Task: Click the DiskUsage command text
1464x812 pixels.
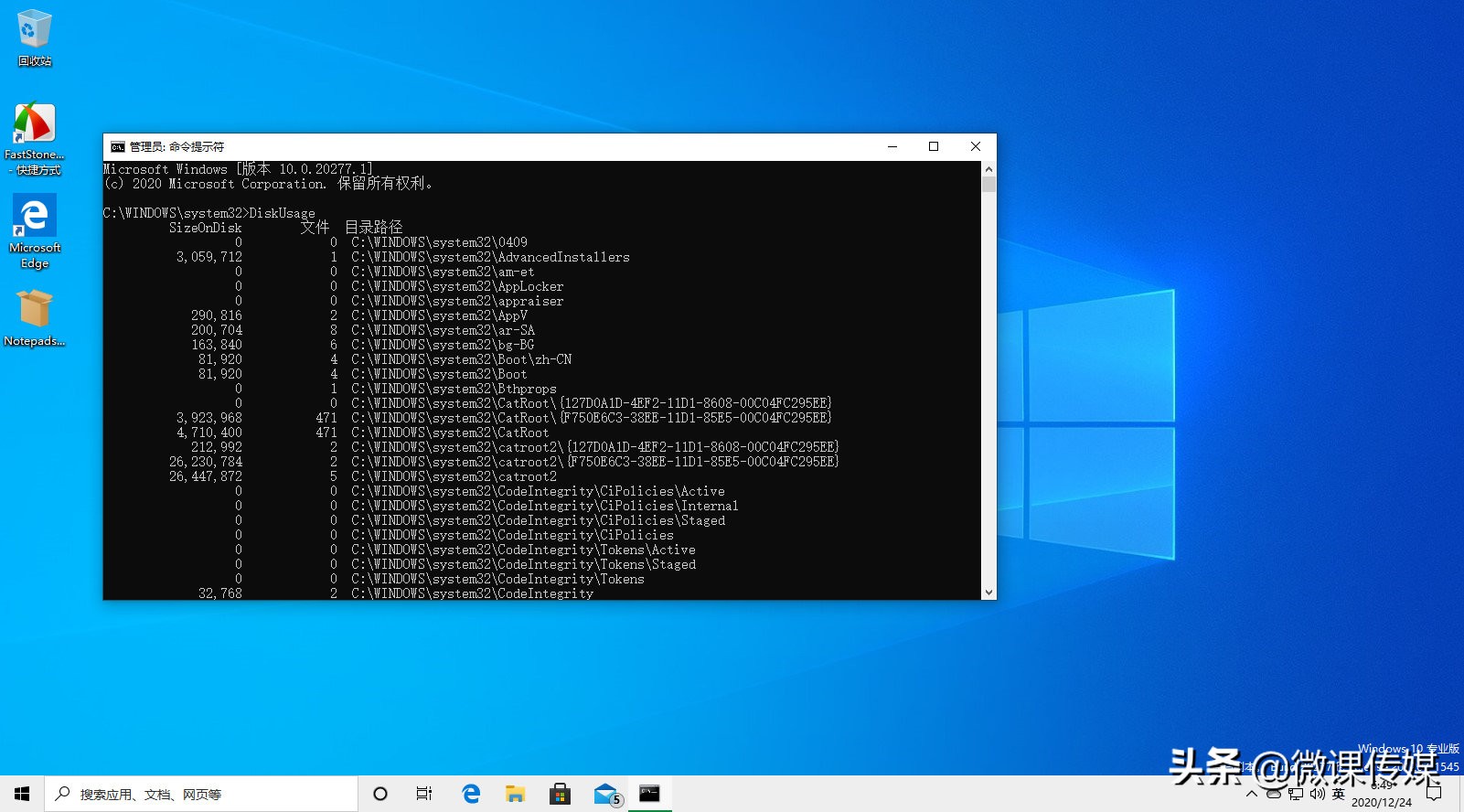Action: (282, 213)
